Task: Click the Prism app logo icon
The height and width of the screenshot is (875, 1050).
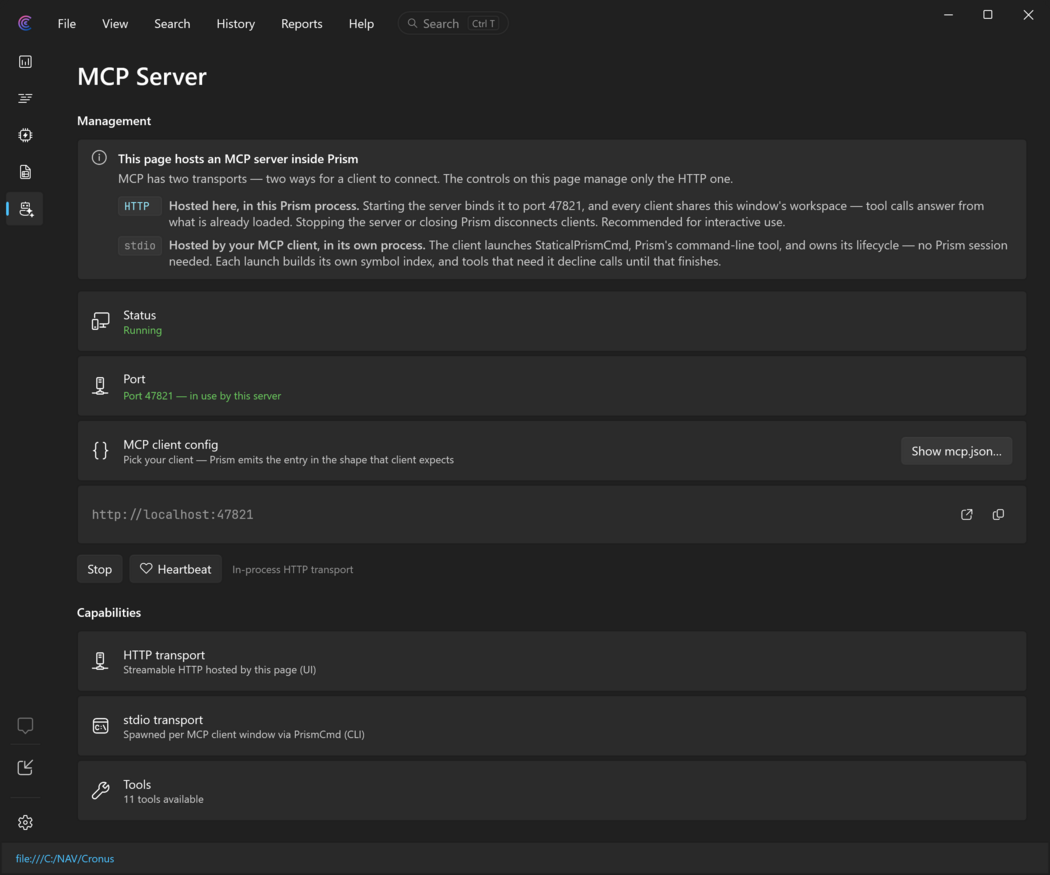Action: pos(25,23)
